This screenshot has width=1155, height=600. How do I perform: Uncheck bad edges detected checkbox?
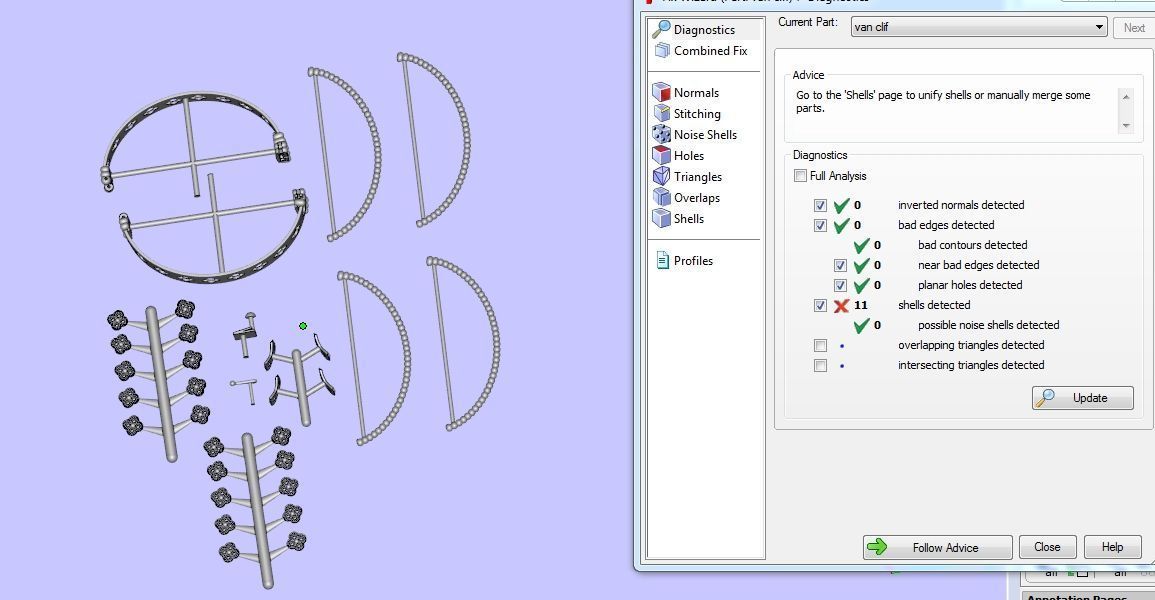[821, 225]
